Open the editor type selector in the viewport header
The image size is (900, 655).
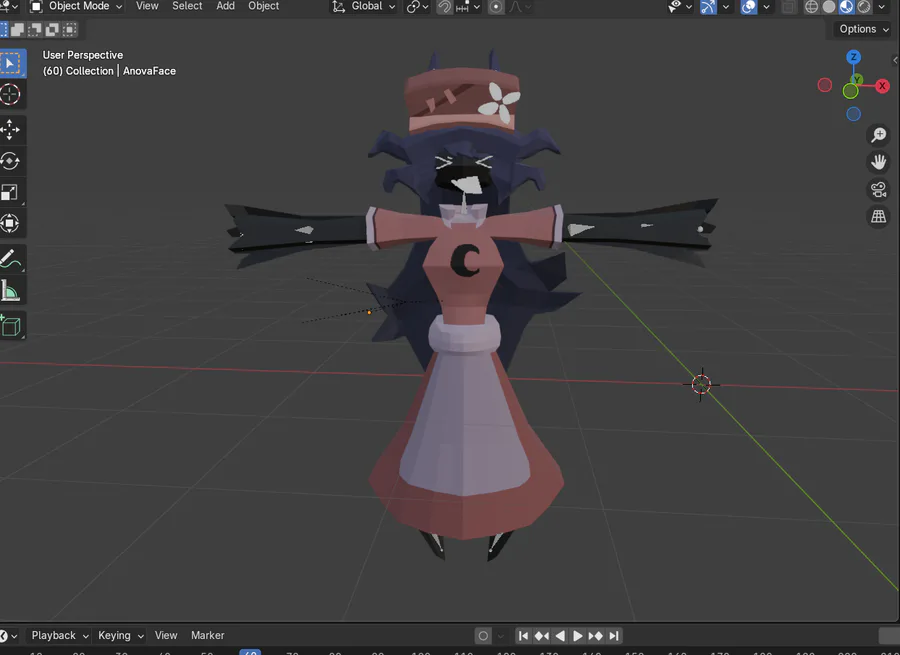point(10,6)
